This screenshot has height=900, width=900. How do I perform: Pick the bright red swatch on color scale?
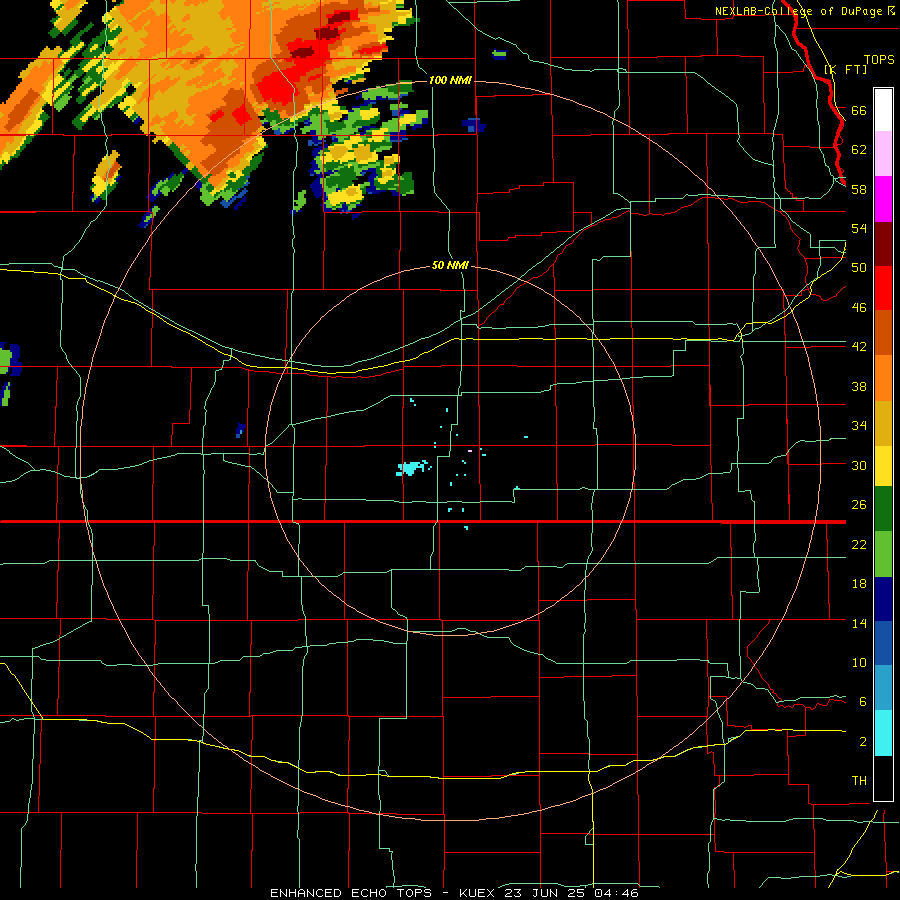(883, 288)
